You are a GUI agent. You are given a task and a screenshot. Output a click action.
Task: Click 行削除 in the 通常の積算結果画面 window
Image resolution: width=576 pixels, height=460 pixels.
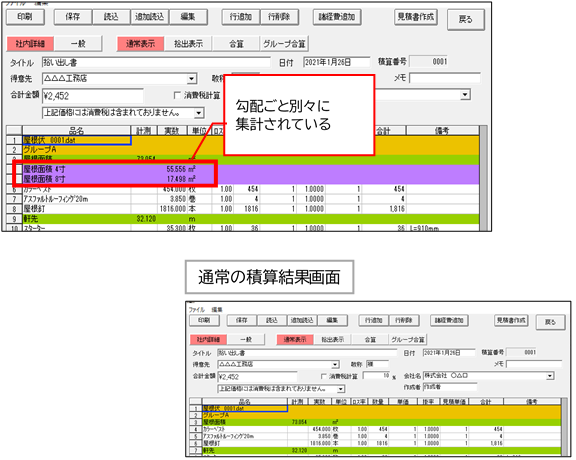(x=404, y=320)
